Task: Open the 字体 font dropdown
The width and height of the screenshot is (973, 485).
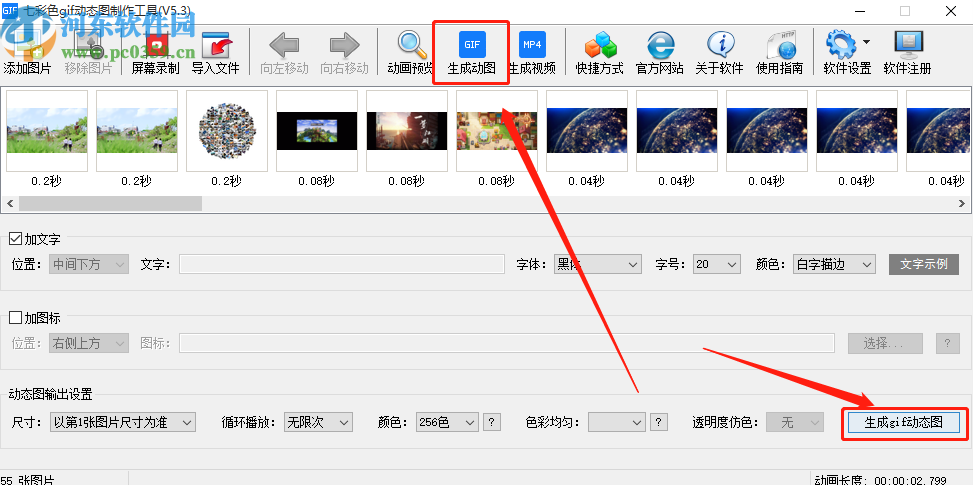Action: 598,264
